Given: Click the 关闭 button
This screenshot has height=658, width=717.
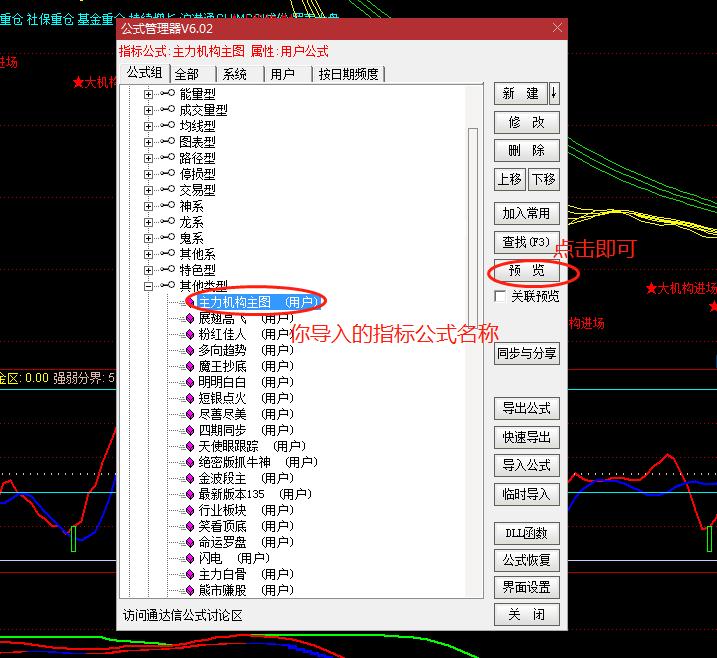Looking at the screenshot, I should tap(527, 615).
